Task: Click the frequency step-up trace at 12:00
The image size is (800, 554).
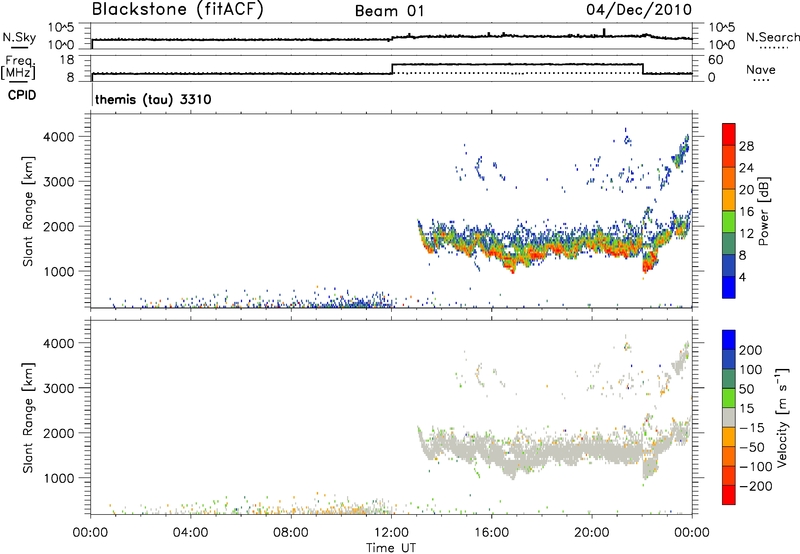Action: tap(392, 69)
